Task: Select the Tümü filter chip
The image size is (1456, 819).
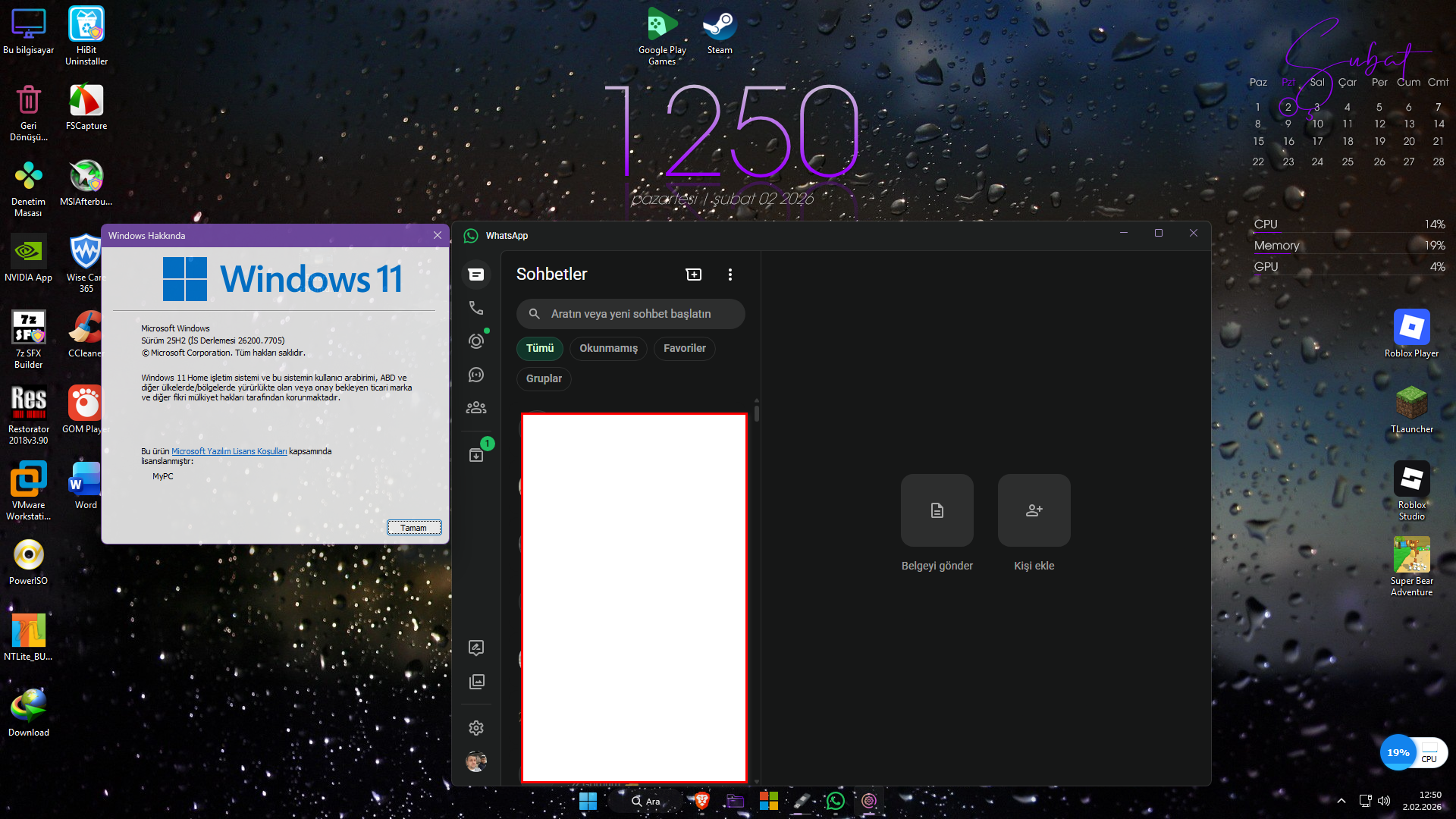Action: click(540, 348)
